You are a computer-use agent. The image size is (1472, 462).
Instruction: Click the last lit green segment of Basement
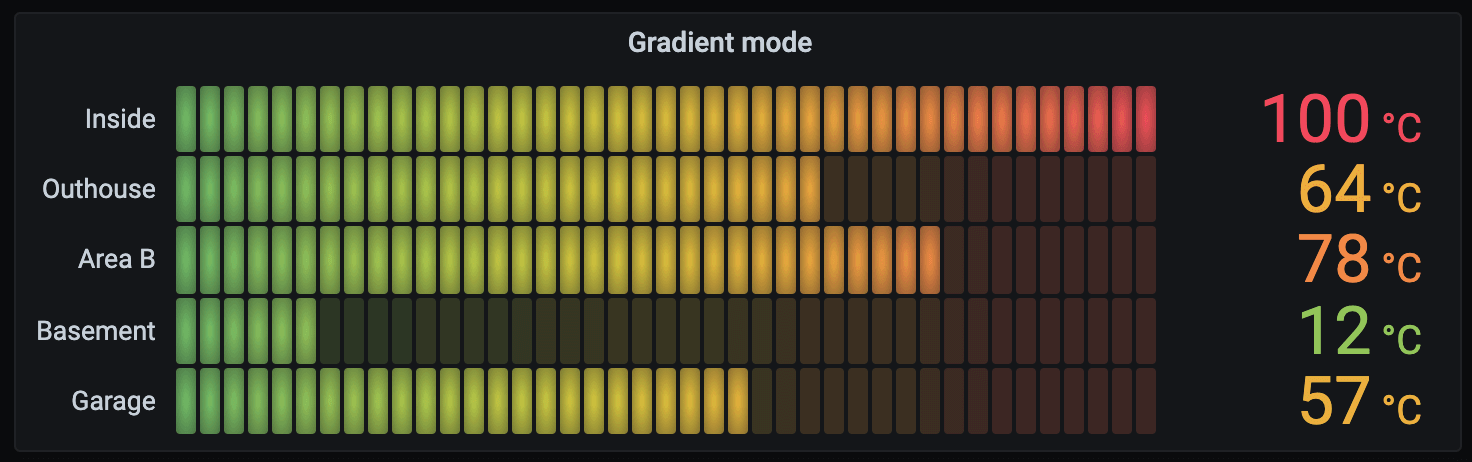point(306,330)
